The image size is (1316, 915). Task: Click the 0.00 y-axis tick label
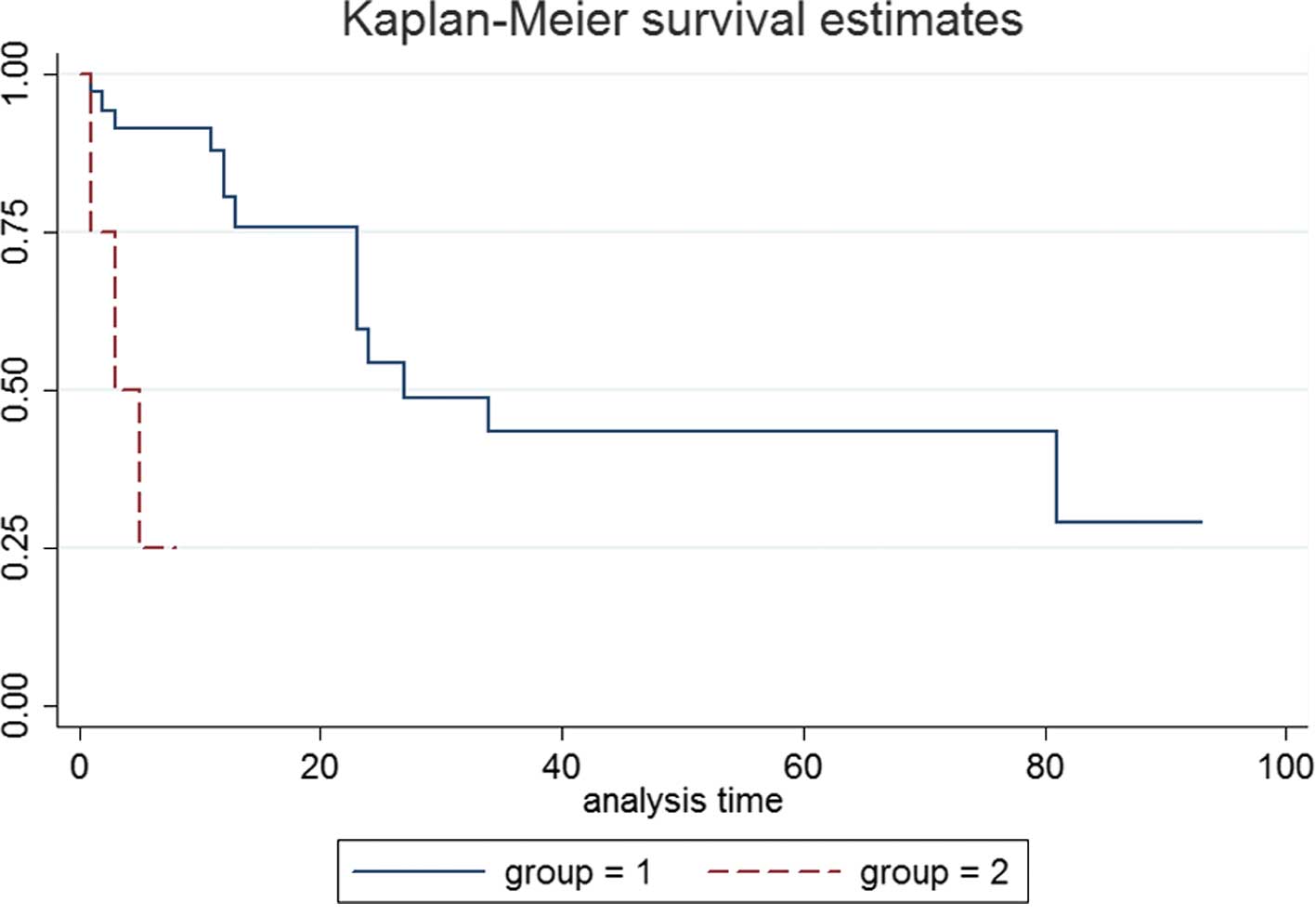(x=19, y=706)
